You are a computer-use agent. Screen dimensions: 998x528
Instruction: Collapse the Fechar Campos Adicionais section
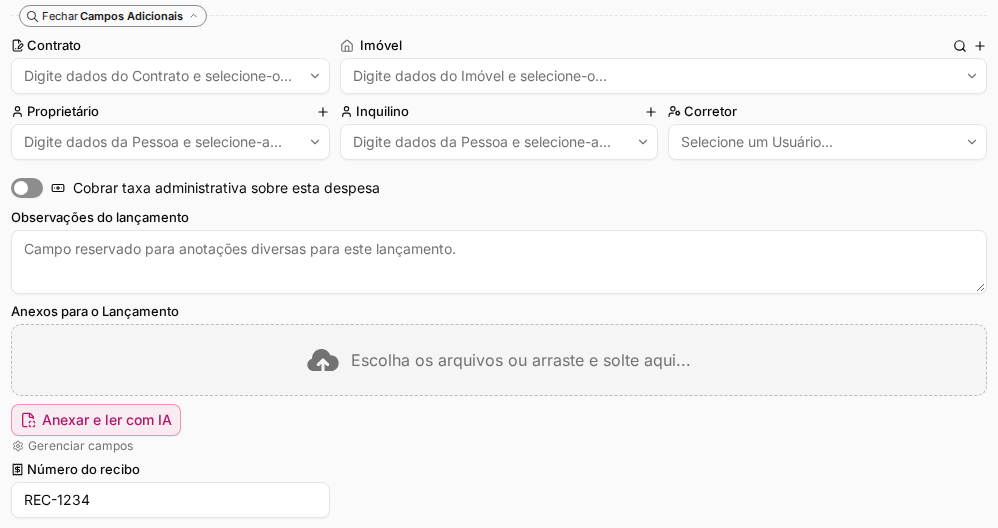pyautogui.click(x=113, y=16)
